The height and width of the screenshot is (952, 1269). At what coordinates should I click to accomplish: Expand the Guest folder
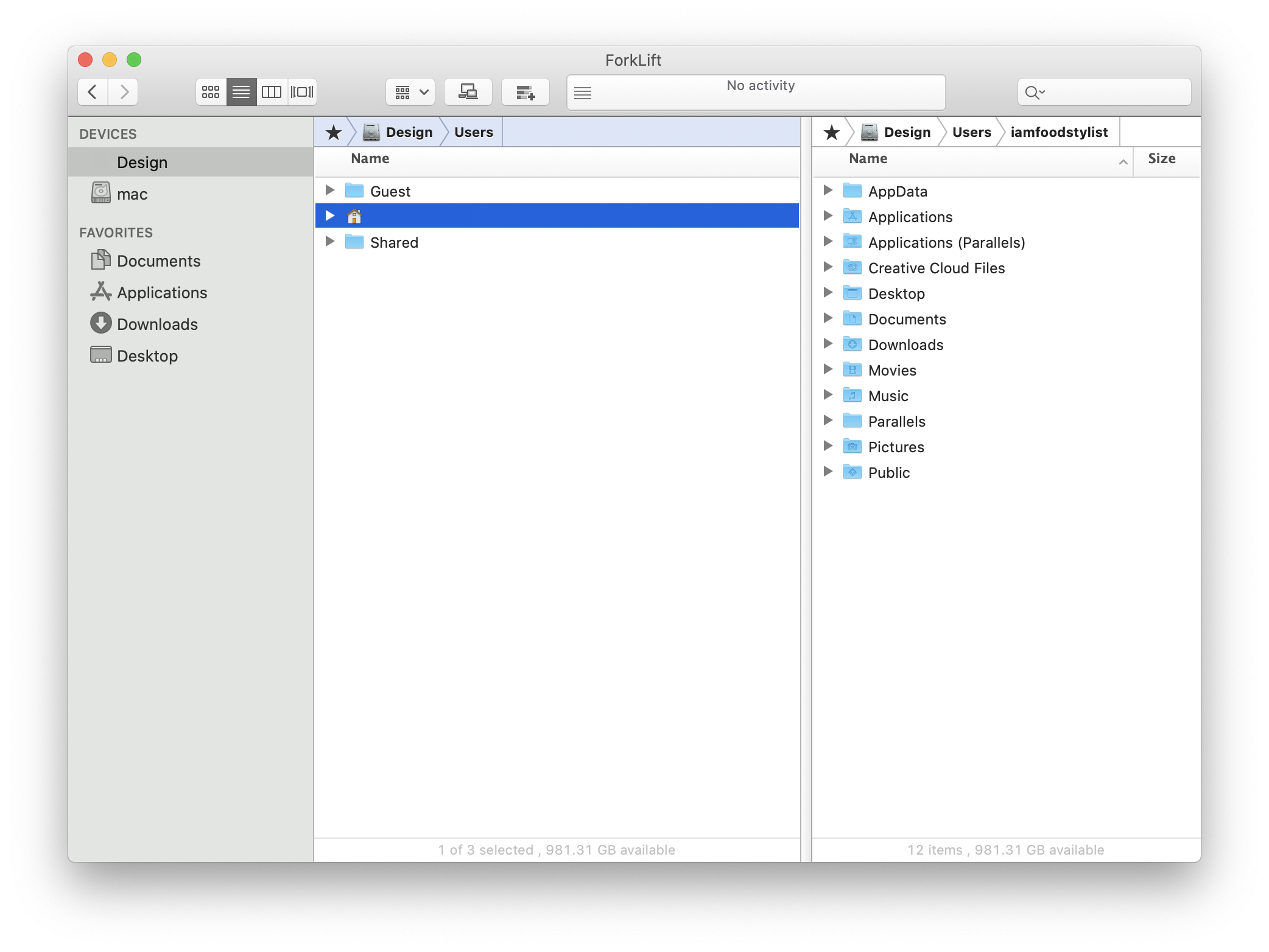click(329, 191)
